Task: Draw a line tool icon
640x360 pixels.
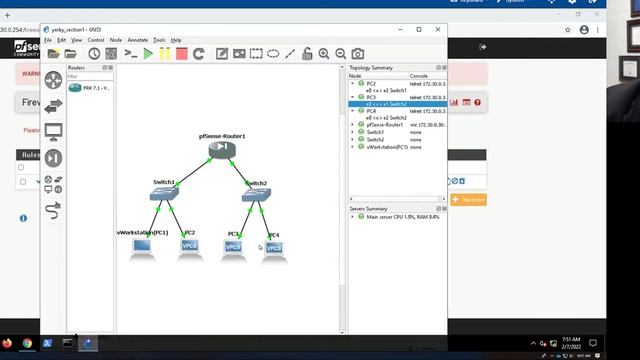Action: tap(290, 53)
